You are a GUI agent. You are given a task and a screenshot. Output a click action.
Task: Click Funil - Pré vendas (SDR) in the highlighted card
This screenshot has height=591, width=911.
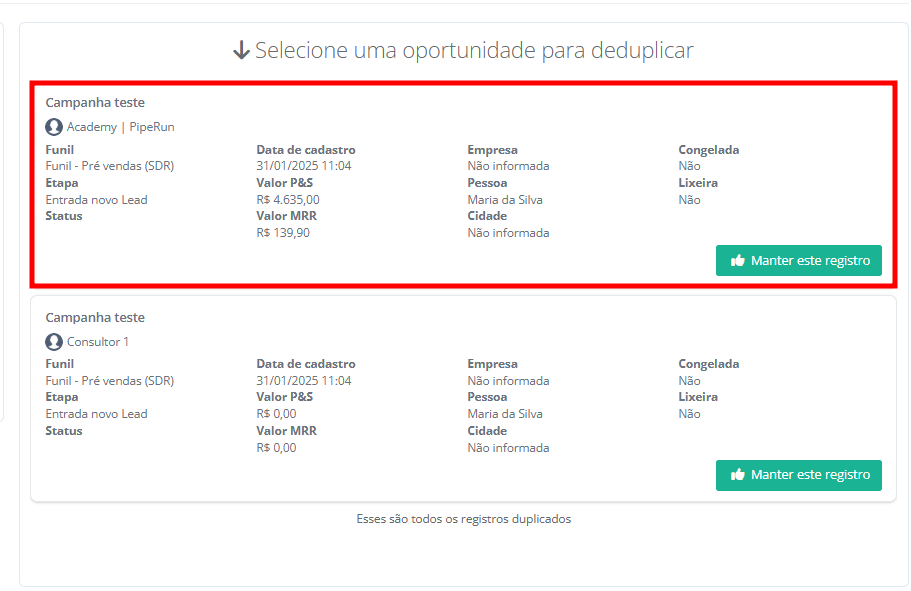click(x=110, y=166)
